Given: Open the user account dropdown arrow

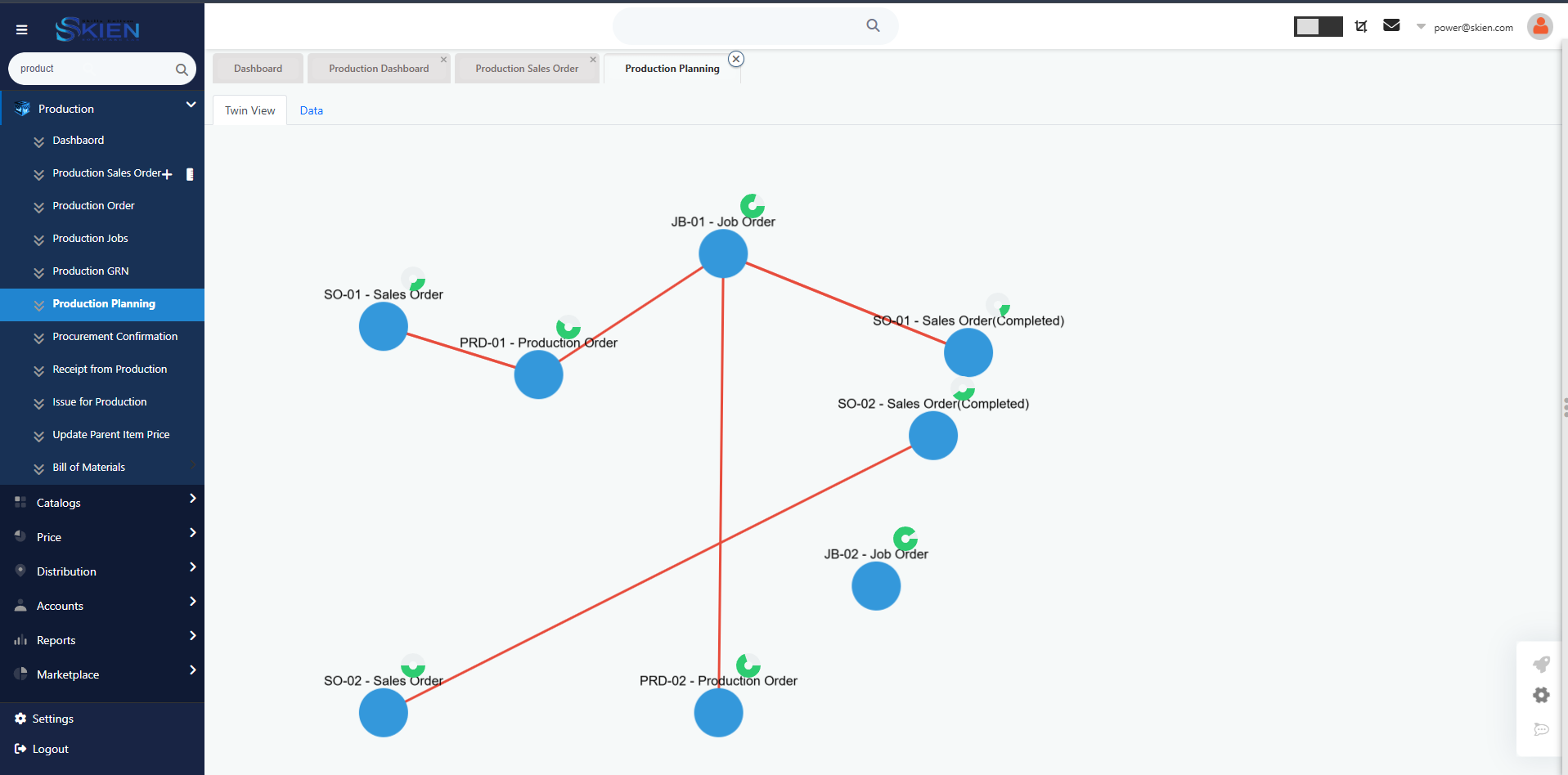Looking at the screenshot, I should coord(1421,27).
